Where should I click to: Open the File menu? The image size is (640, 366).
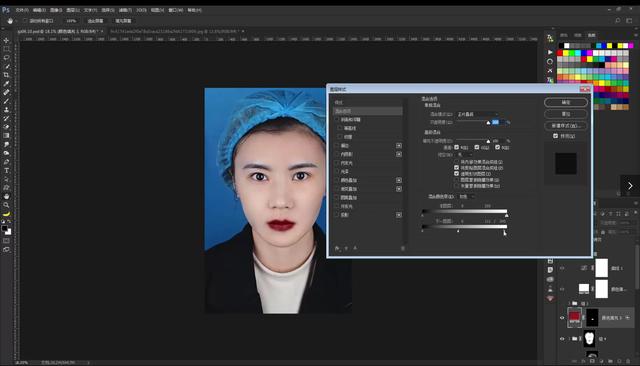(x=22, y=10)
